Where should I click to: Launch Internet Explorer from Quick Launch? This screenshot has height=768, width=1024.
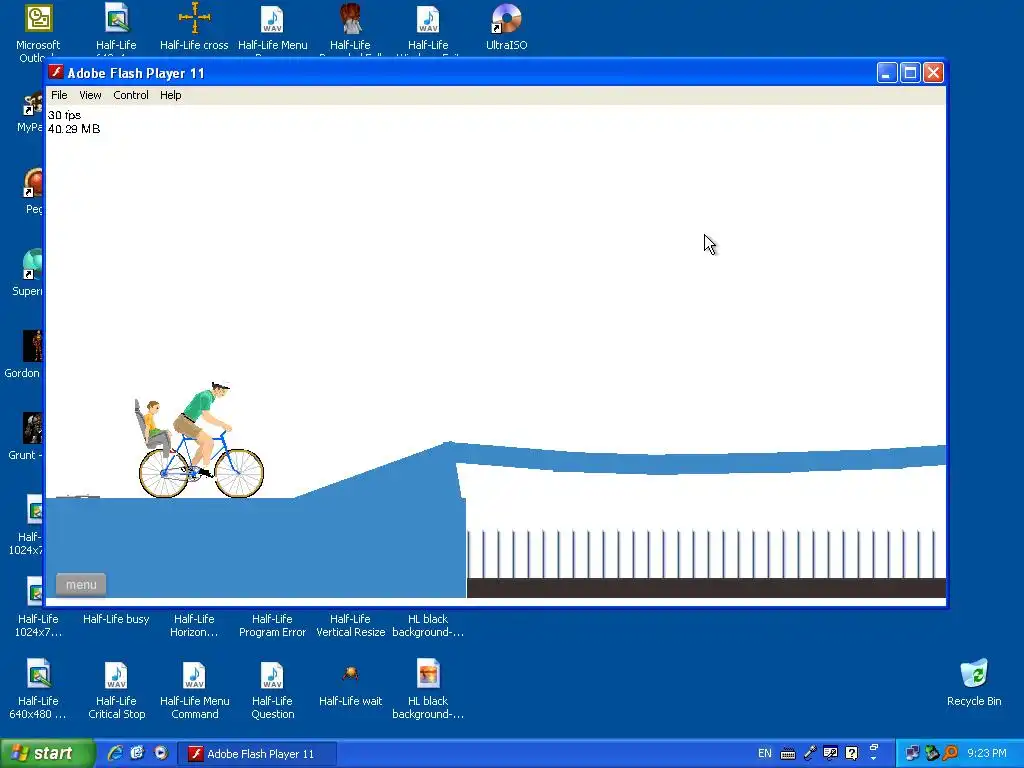tap(116, 753)
